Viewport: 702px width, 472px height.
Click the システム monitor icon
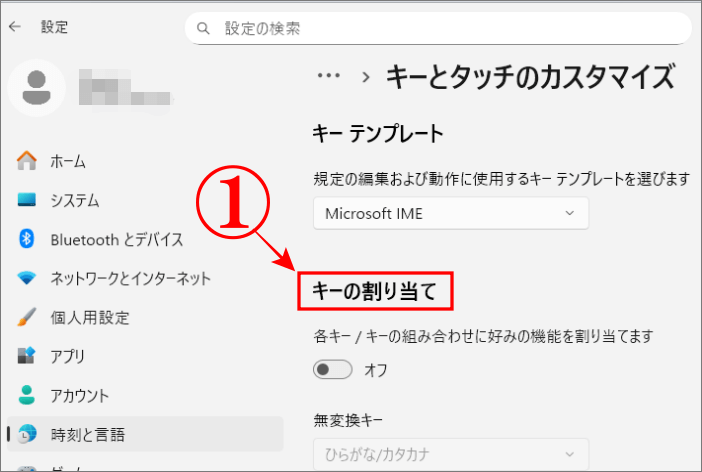[x=27, y=200]
